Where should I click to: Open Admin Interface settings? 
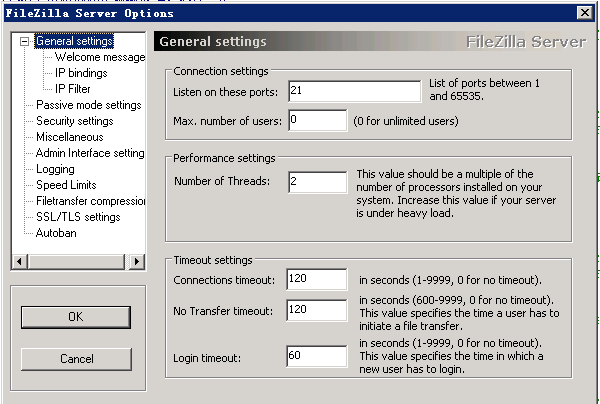click(x=90, y=153)
